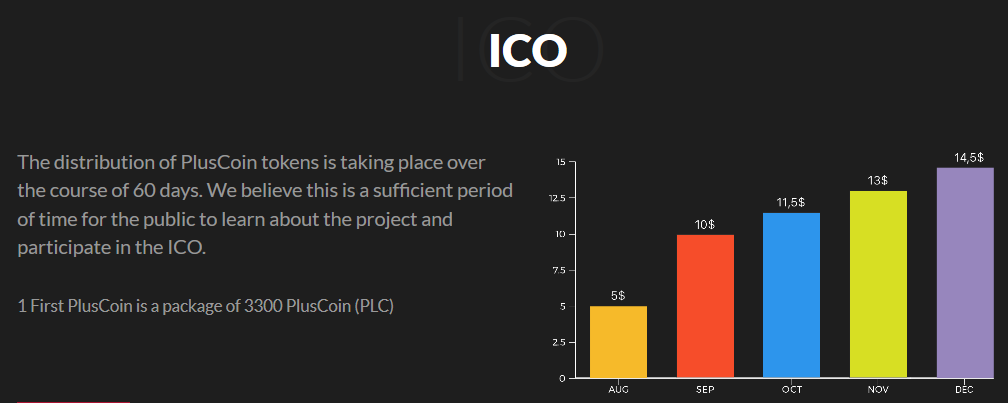Click the SEP axis label
This screenshot has height=403, width=1008.
coord(705,390)
